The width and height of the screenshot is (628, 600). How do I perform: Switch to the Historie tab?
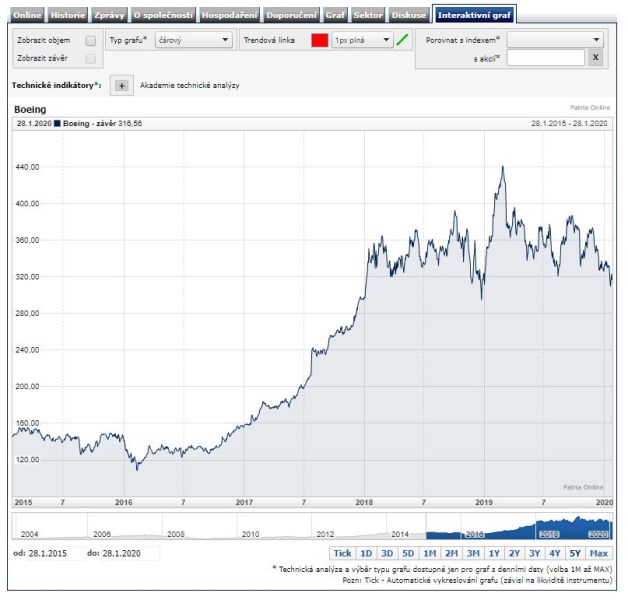point(67,16)
